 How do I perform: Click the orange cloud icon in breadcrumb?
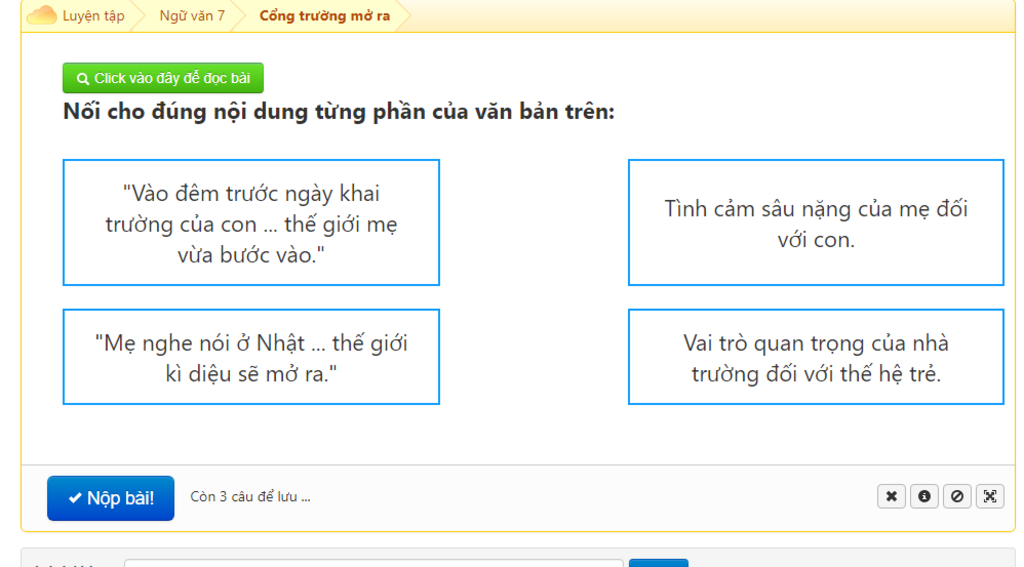42,15
